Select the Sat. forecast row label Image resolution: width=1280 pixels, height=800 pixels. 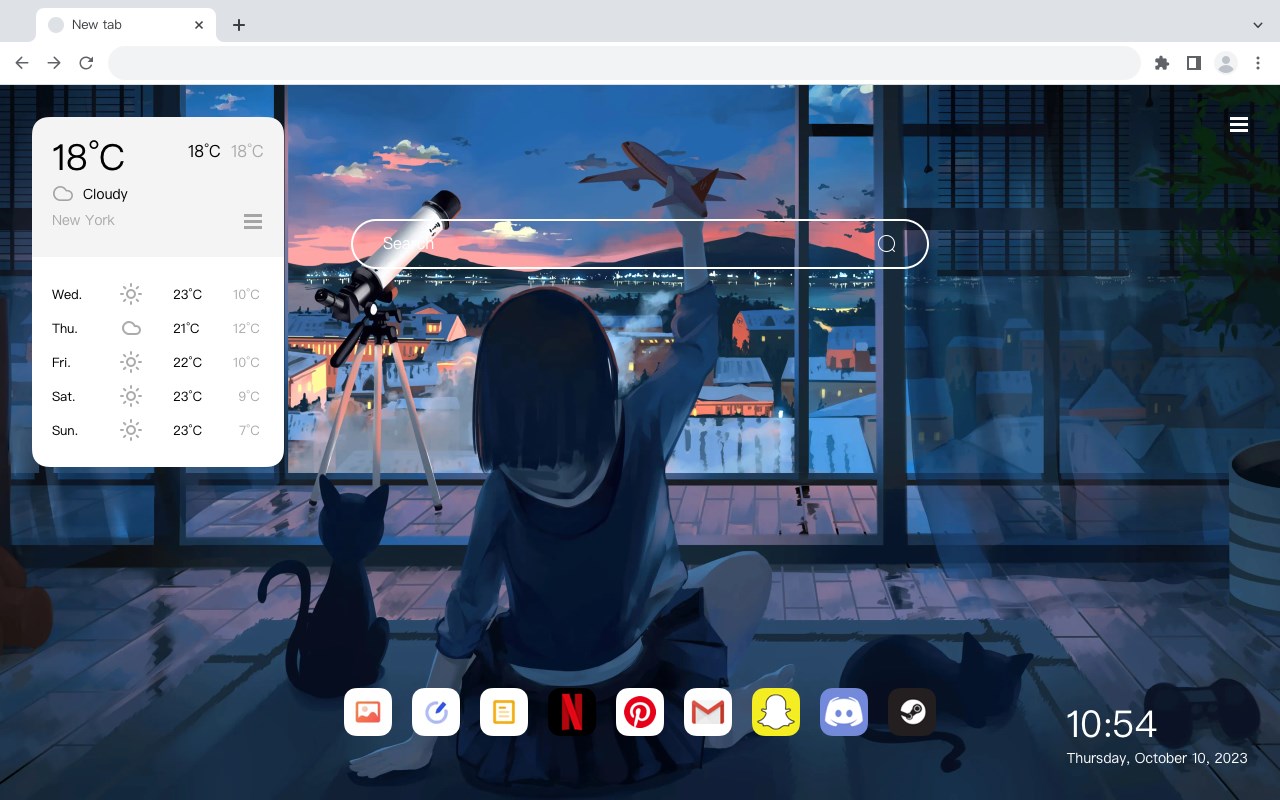[x=64, y=396]
